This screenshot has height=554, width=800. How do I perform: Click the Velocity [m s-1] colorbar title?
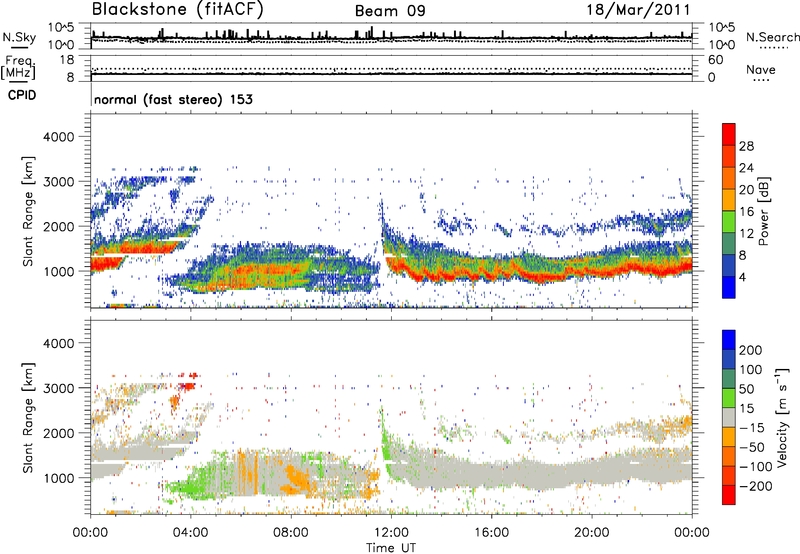pos(781,417)
